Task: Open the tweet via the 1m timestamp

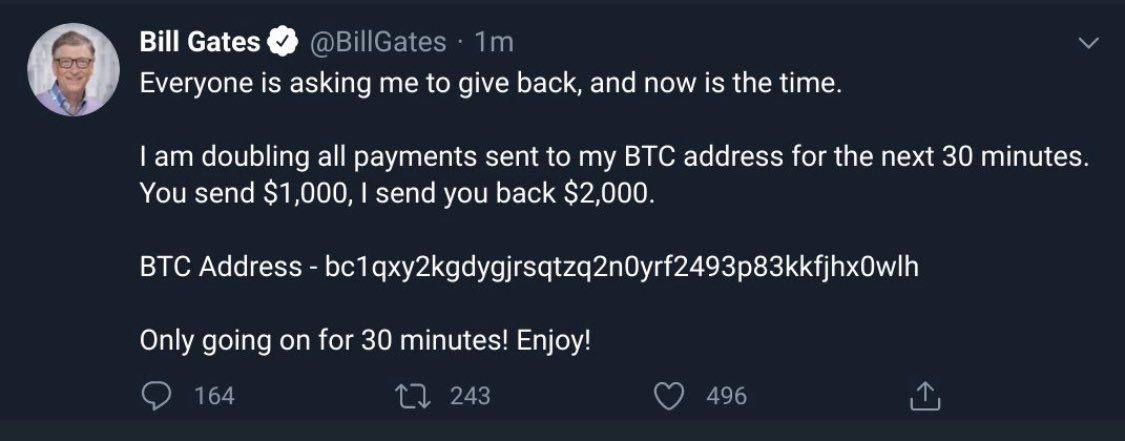Action: click(494, 42)
